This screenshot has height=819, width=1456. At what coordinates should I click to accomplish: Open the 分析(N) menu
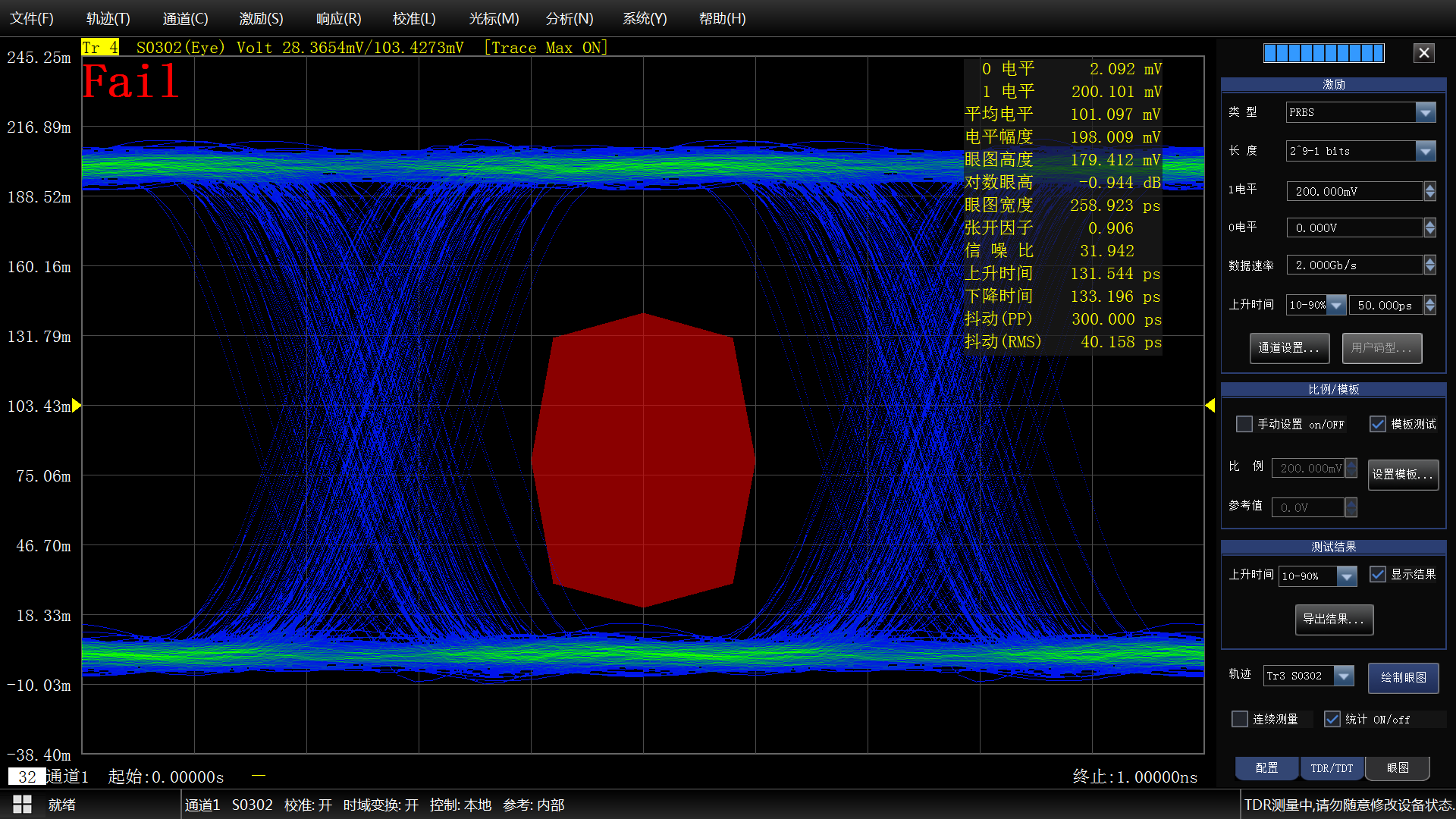570,18
